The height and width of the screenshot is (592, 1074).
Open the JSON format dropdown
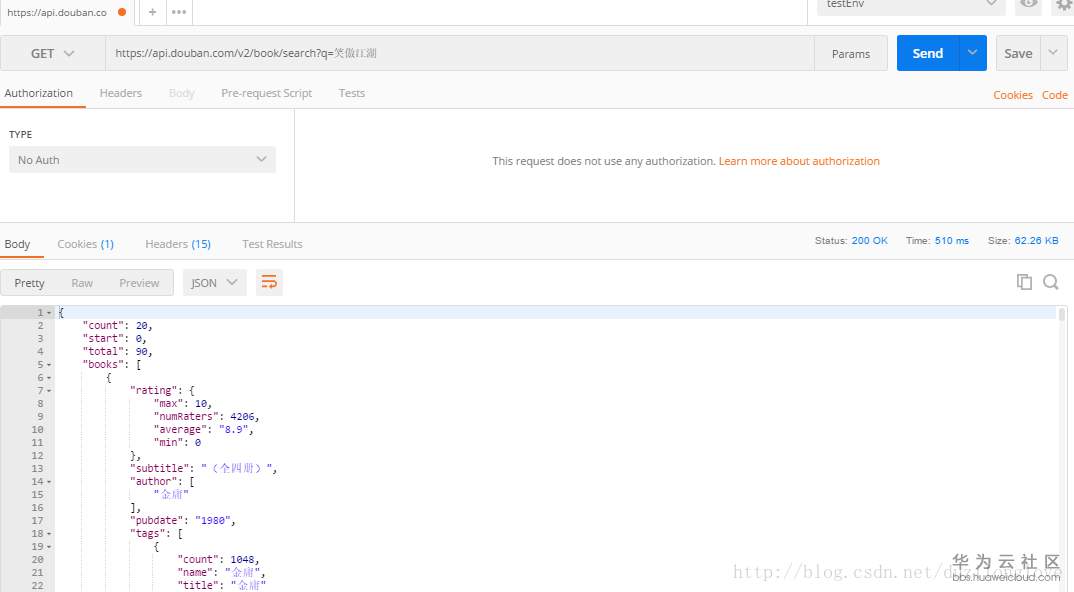[x=214, y=282]
